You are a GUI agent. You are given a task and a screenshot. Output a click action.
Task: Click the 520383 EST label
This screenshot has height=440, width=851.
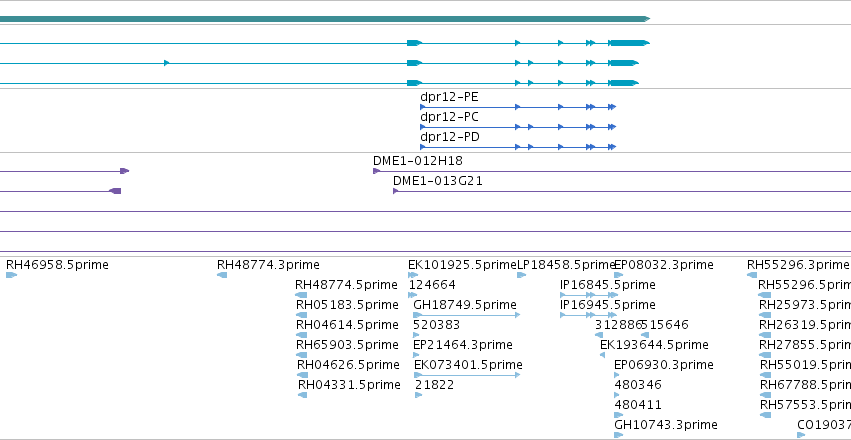(436, 324)
